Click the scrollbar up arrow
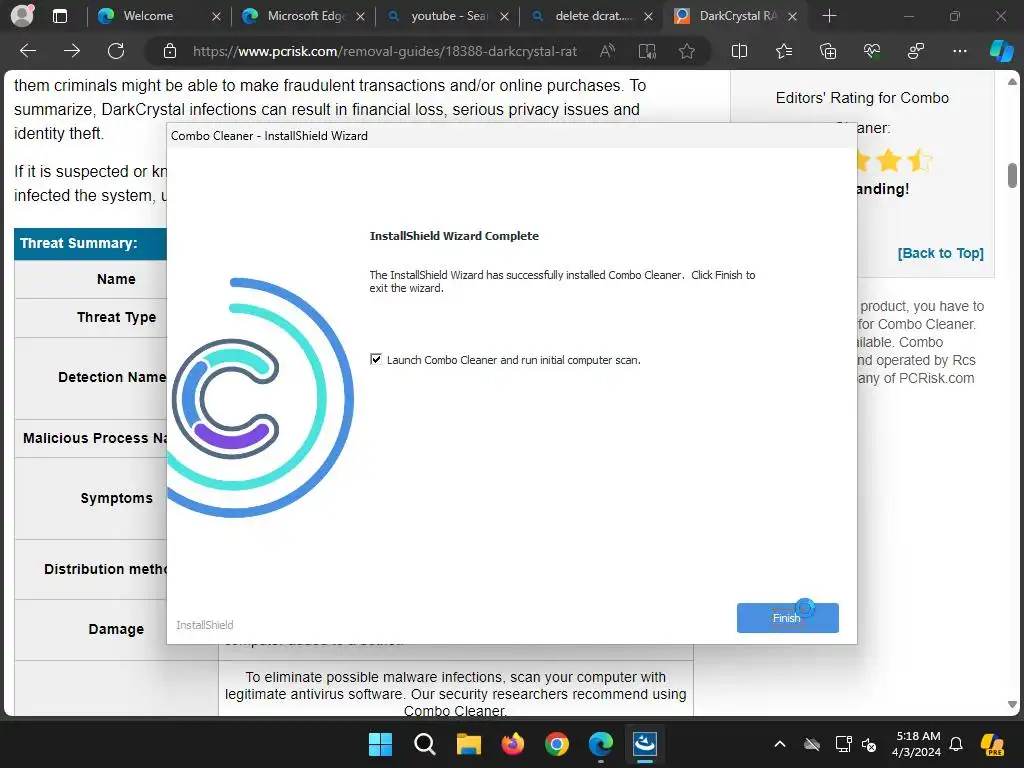This screenshot has width=1024, height=768. 1012,82
